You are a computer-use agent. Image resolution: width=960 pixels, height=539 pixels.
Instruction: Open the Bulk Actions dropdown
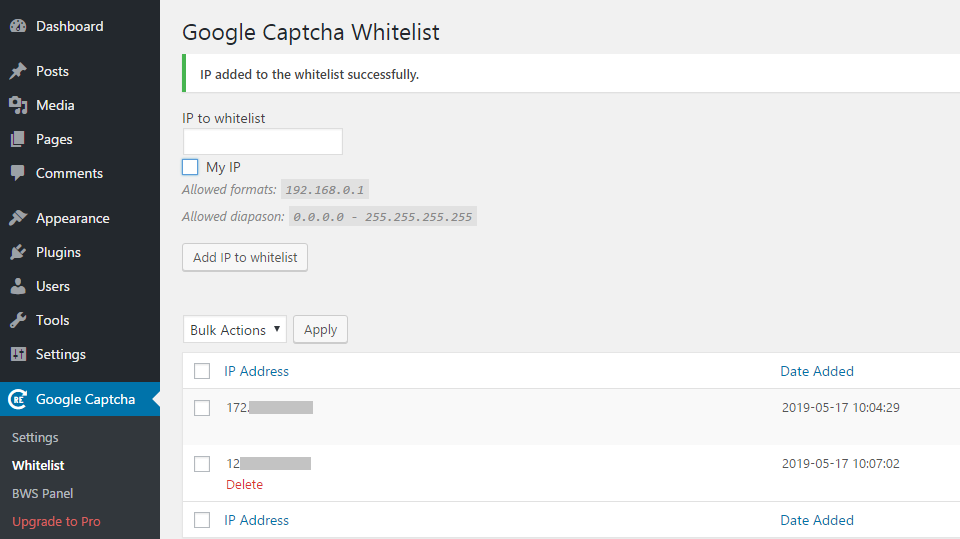(234, 330)
